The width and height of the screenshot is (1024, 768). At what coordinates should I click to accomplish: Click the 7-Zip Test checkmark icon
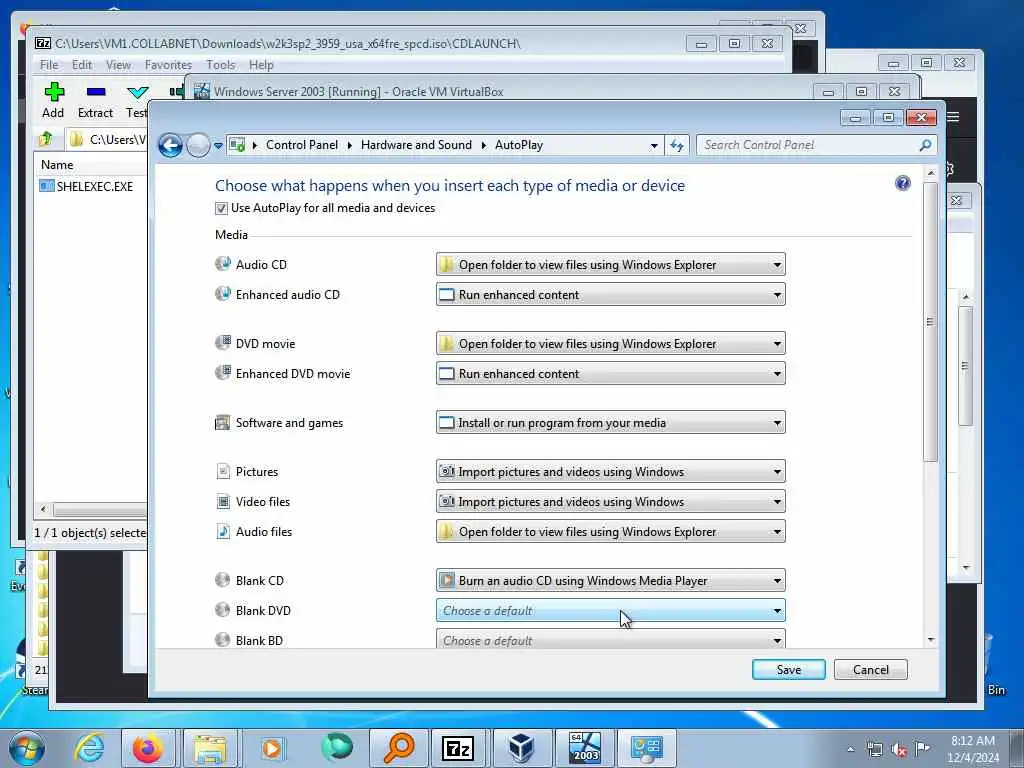[138, 92]
